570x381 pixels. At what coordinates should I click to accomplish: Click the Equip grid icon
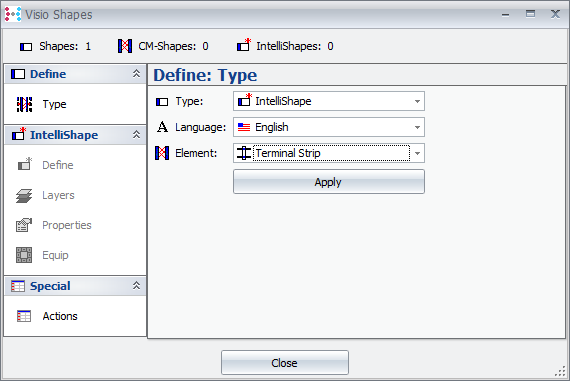click(x=24, y=255)
